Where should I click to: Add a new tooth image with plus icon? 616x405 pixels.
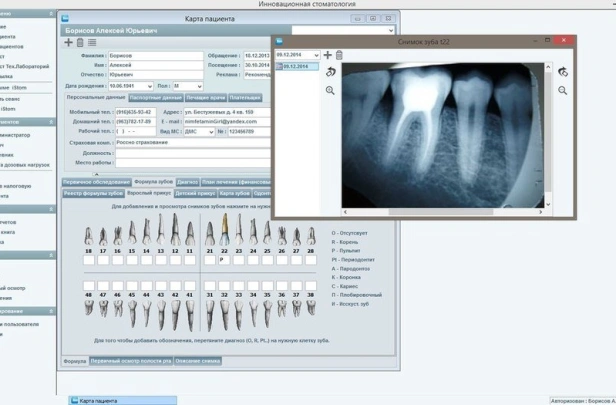(327, 55)
